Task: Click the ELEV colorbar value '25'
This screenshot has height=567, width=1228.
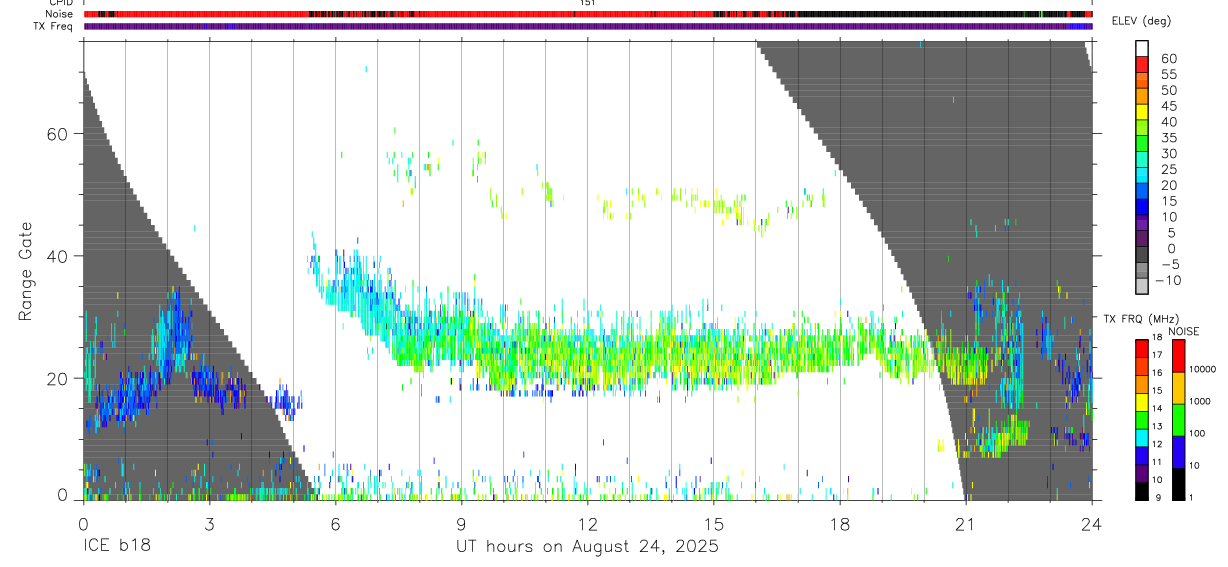Action: point(1169,170)
